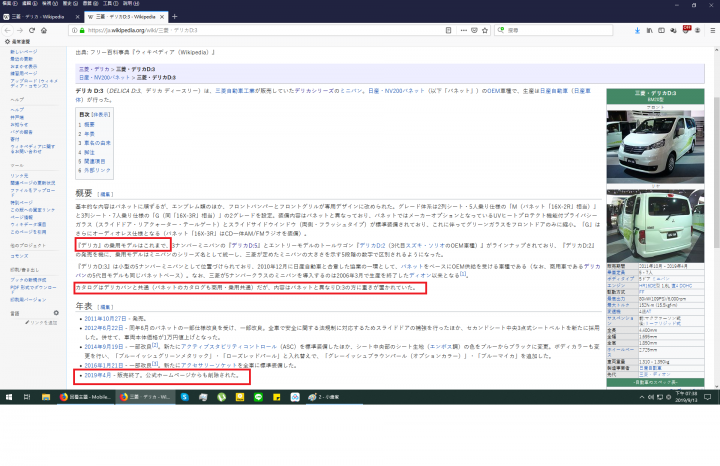
Task: Hide the table of contents via bracketed toggle
Action: click(101, 114)
